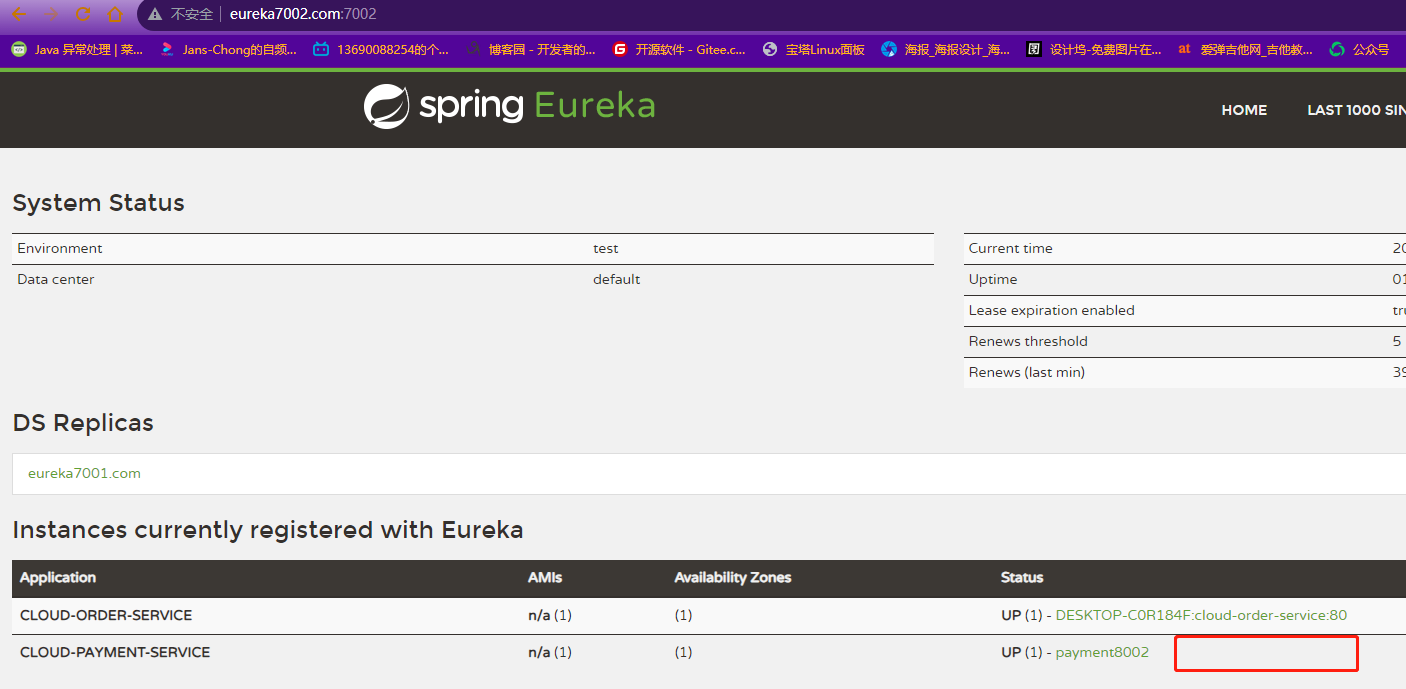The height and width of the screenshot is (689, 1406).
Task: Open the 开源软件 Gitee bookmark
Action: 679,49
